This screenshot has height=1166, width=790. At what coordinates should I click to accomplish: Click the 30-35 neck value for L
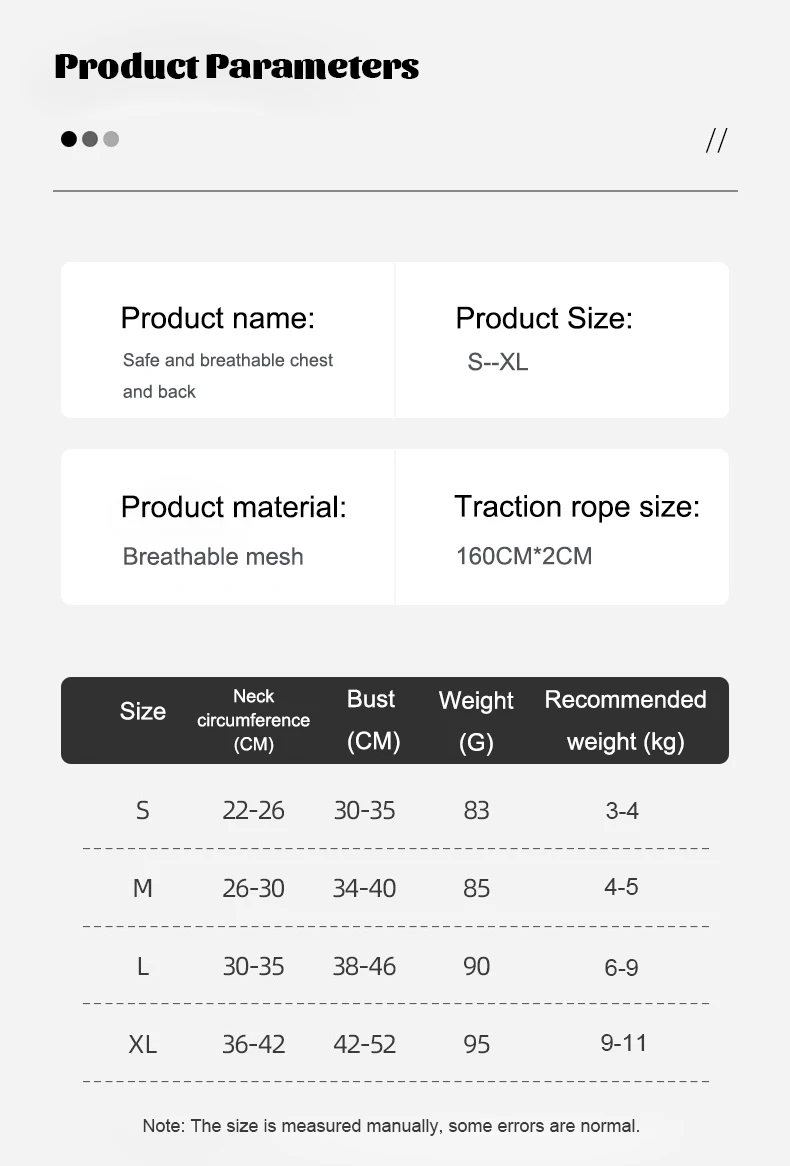(253, 966)
